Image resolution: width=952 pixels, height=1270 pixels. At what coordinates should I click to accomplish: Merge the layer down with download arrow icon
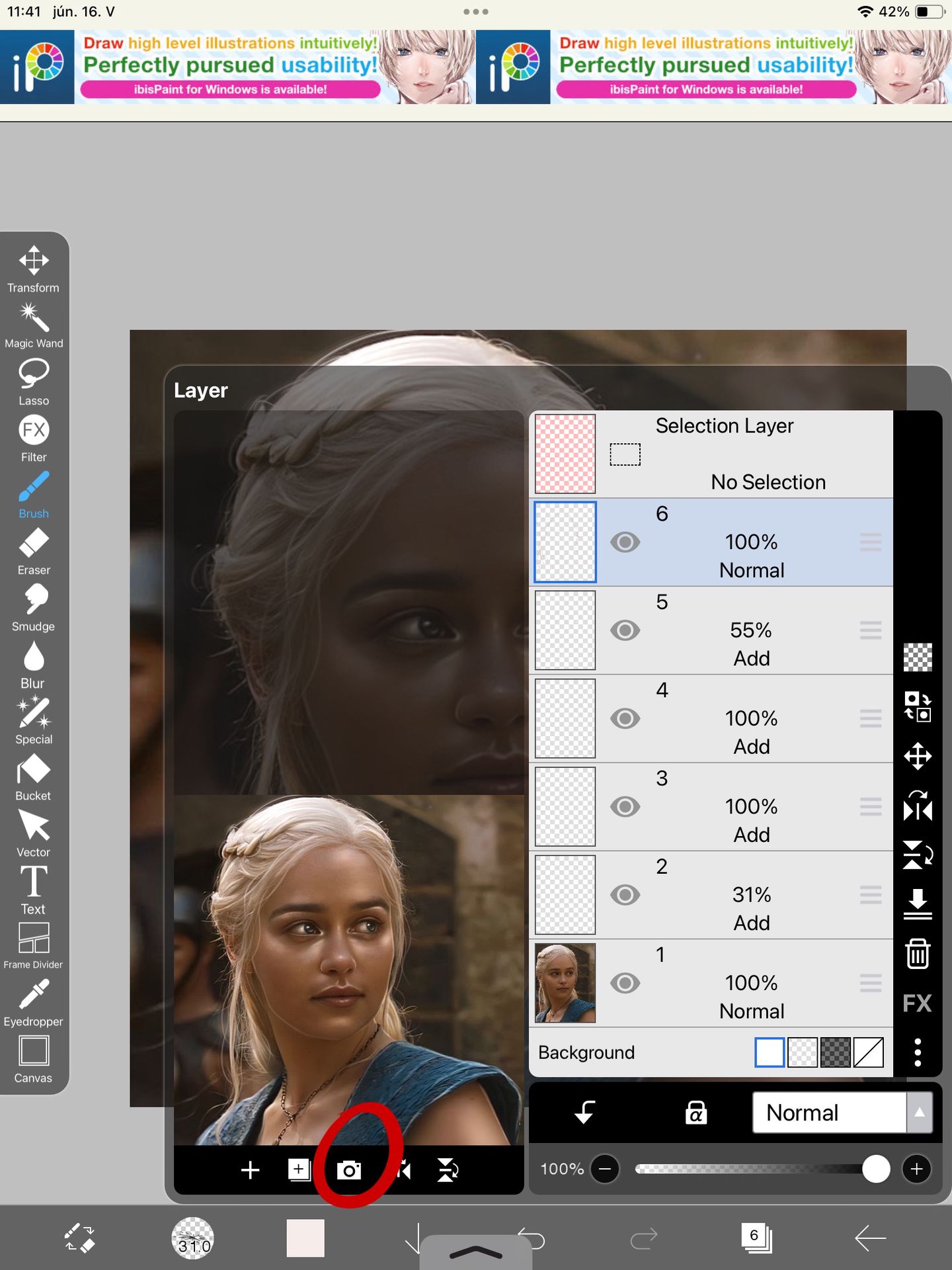(918, 904)
